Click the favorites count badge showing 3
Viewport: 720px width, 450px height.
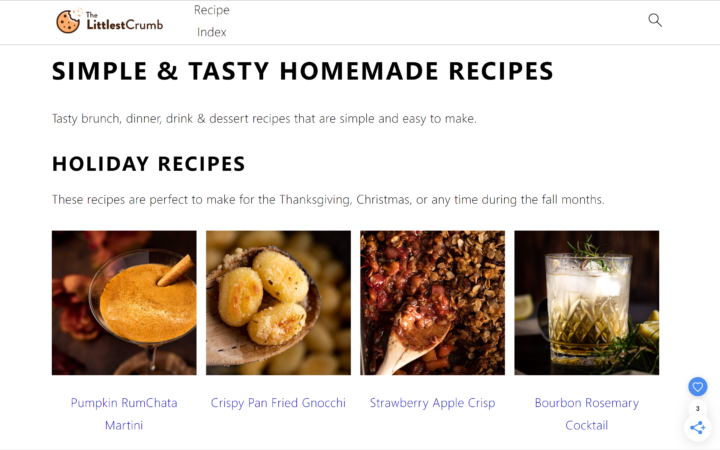click(x=698, y=408)
